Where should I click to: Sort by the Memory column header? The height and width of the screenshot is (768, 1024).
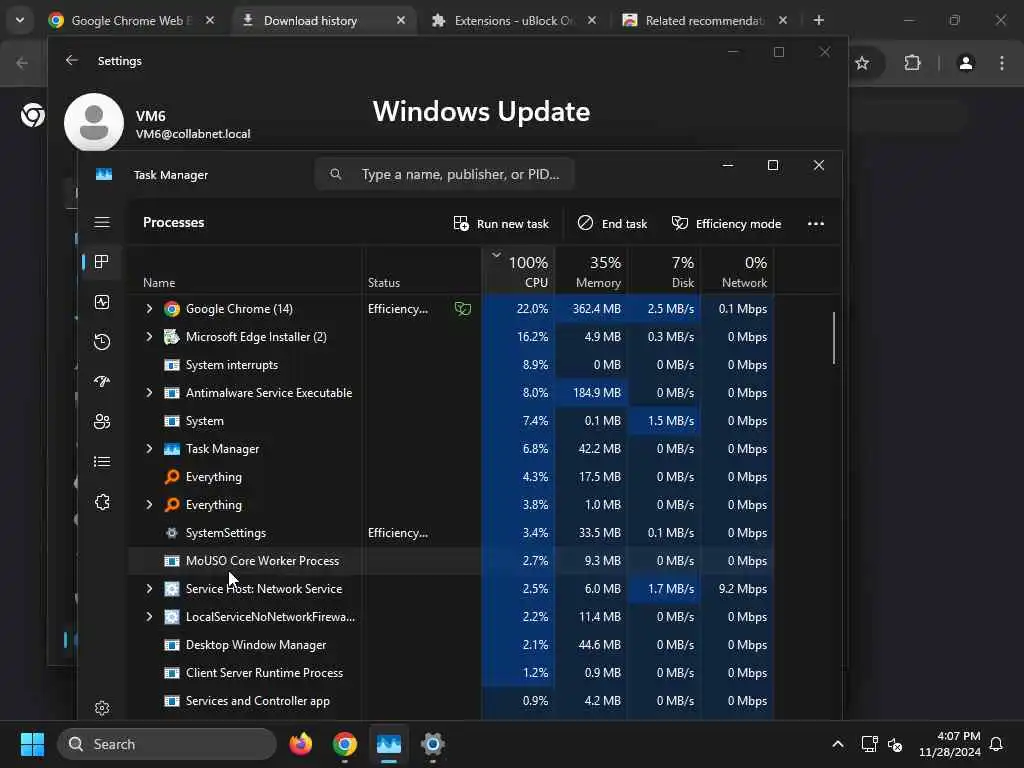[592, 270]
